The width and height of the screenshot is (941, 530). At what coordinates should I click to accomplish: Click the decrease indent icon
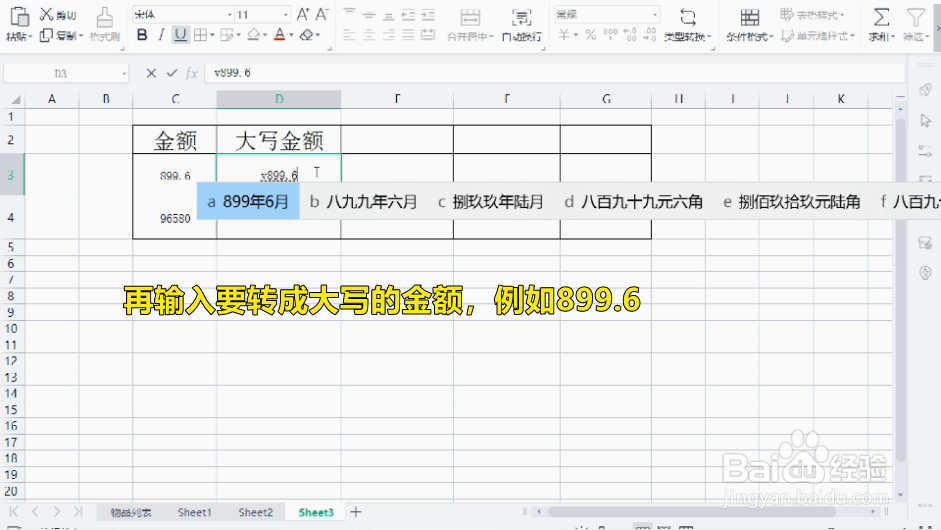409,14
